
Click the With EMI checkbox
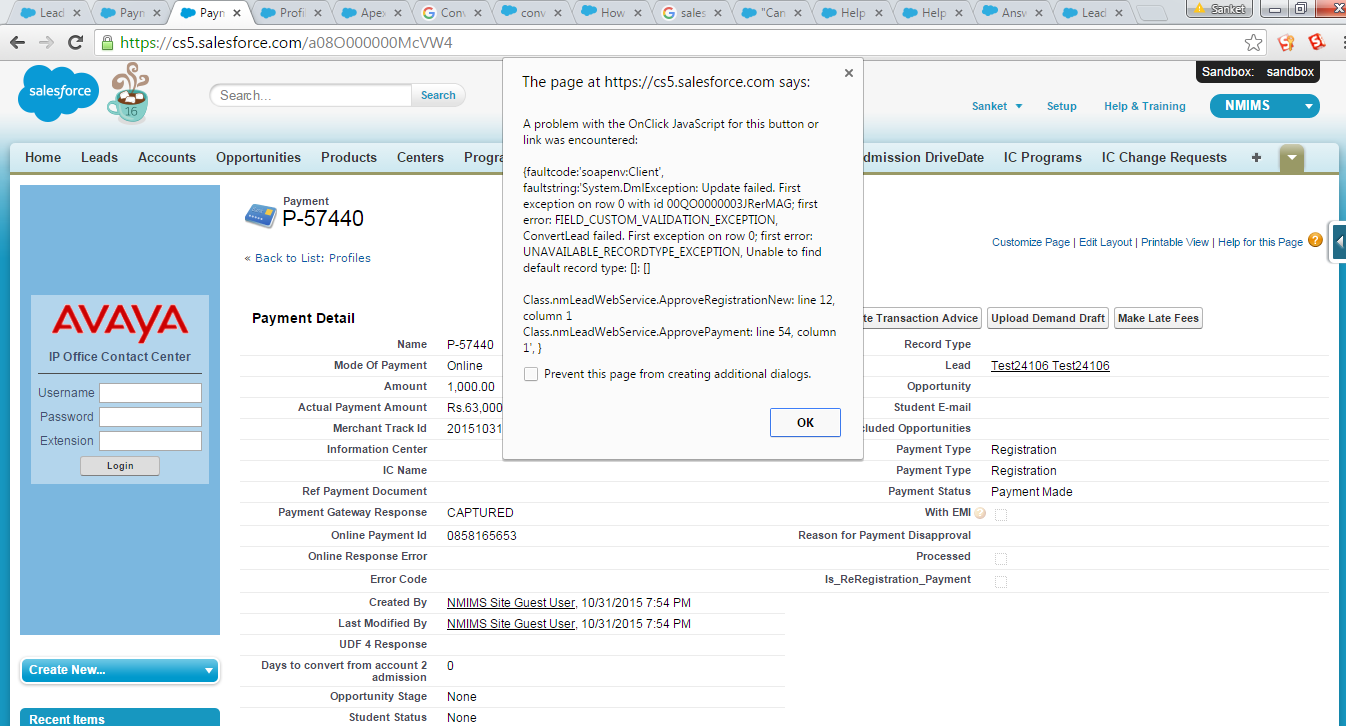tap(1001, 514)
